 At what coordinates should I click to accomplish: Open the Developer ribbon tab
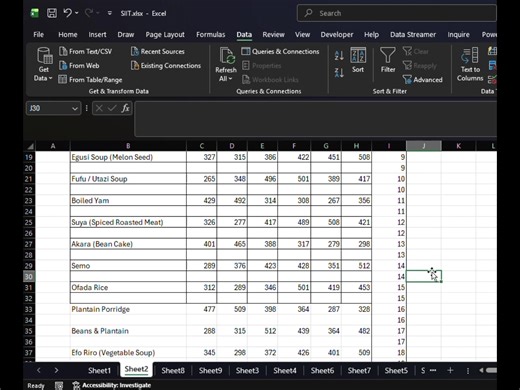(337, 35)
